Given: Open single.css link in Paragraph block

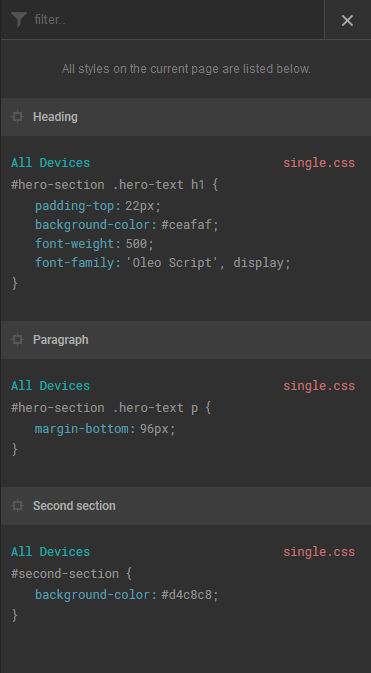Looking at the screenshot, I should coord(319,386).
